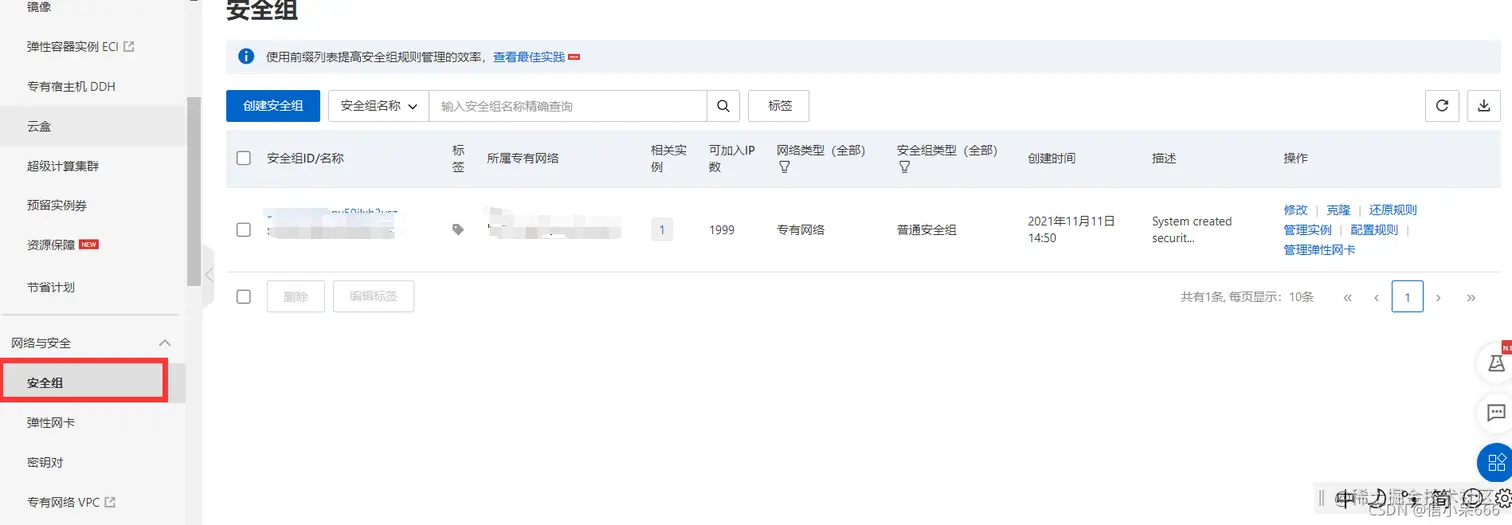Open the chat feedback floating icon
The width and height of the screenshot is (1512, 525).
pyautogui.click(x=1496, y=412)
